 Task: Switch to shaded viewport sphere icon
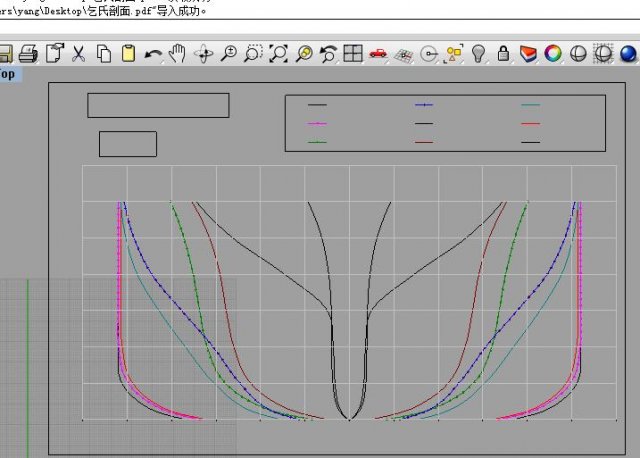[578, 54]
